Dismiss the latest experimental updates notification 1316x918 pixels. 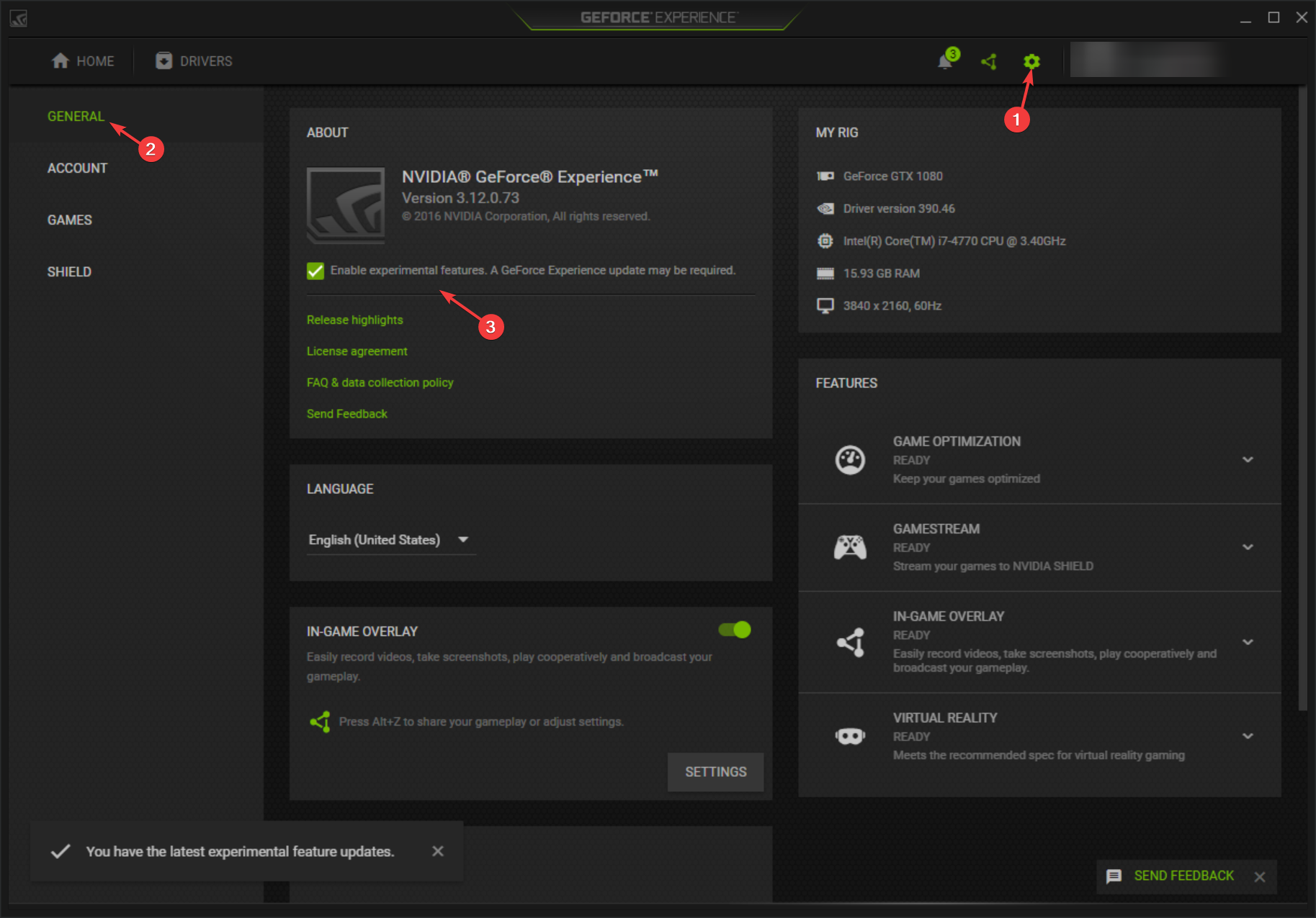point(438,851)
